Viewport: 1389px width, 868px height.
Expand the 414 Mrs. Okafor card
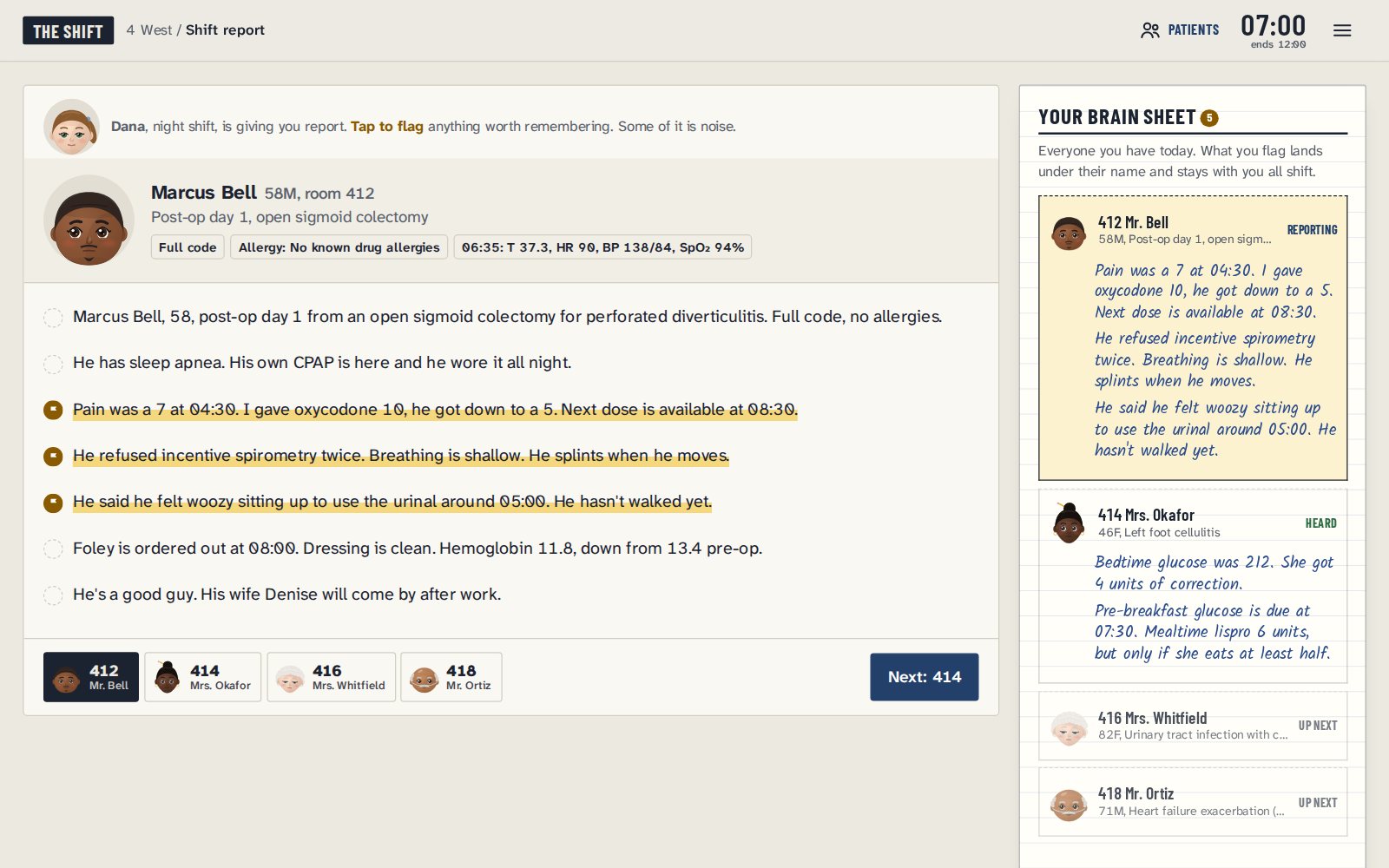click(1193, 586)
